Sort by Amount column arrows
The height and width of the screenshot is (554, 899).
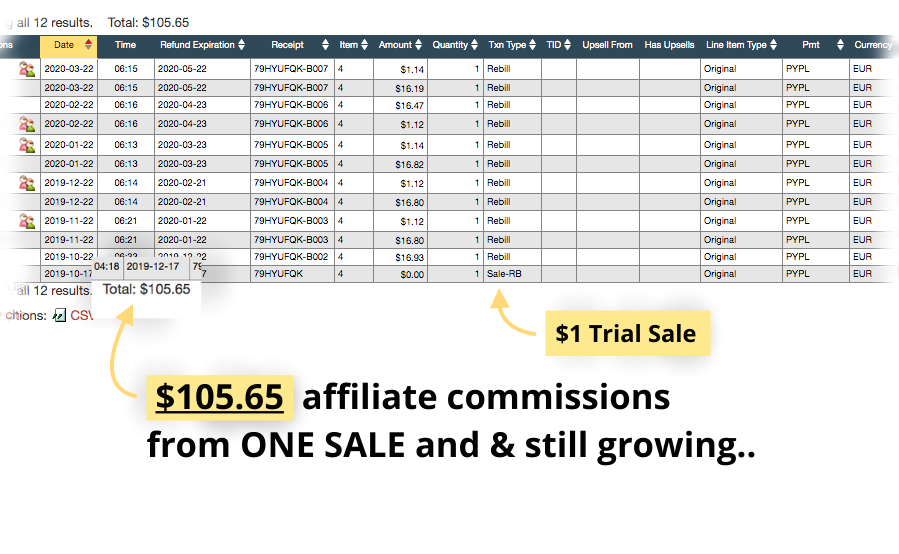pos(419,45)
